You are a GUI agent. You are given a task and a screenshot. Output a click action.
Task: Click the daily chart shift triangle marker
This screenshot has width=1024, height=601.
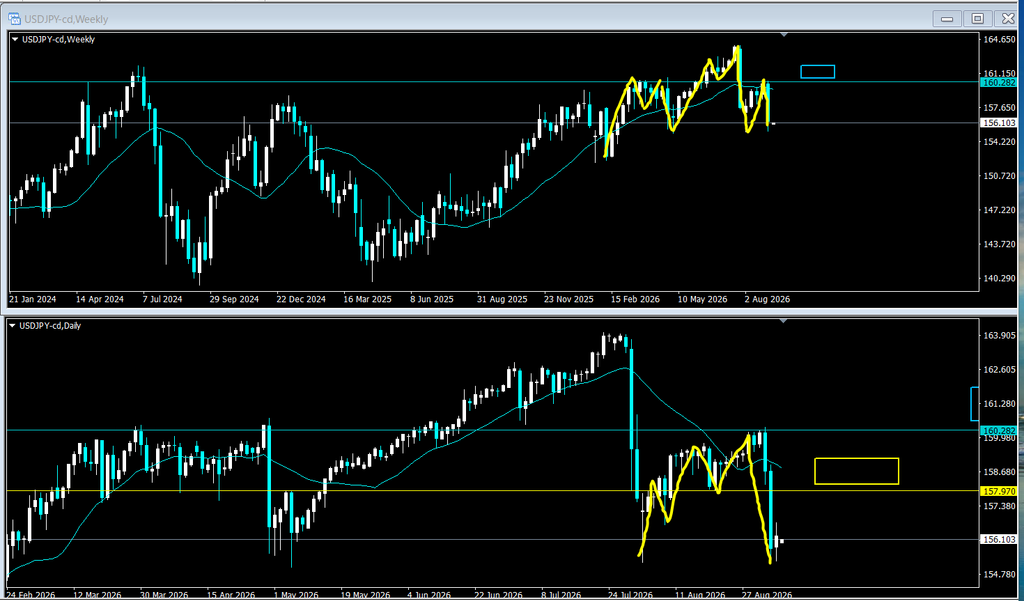[x=784, y=321]
